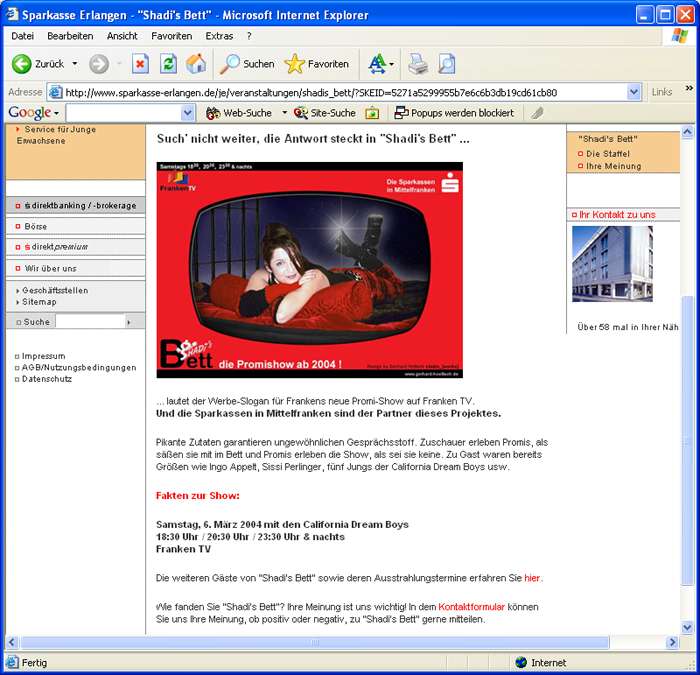Open print preview icon
This screenshot has width=700, height=675.
(x=447, y=64)
